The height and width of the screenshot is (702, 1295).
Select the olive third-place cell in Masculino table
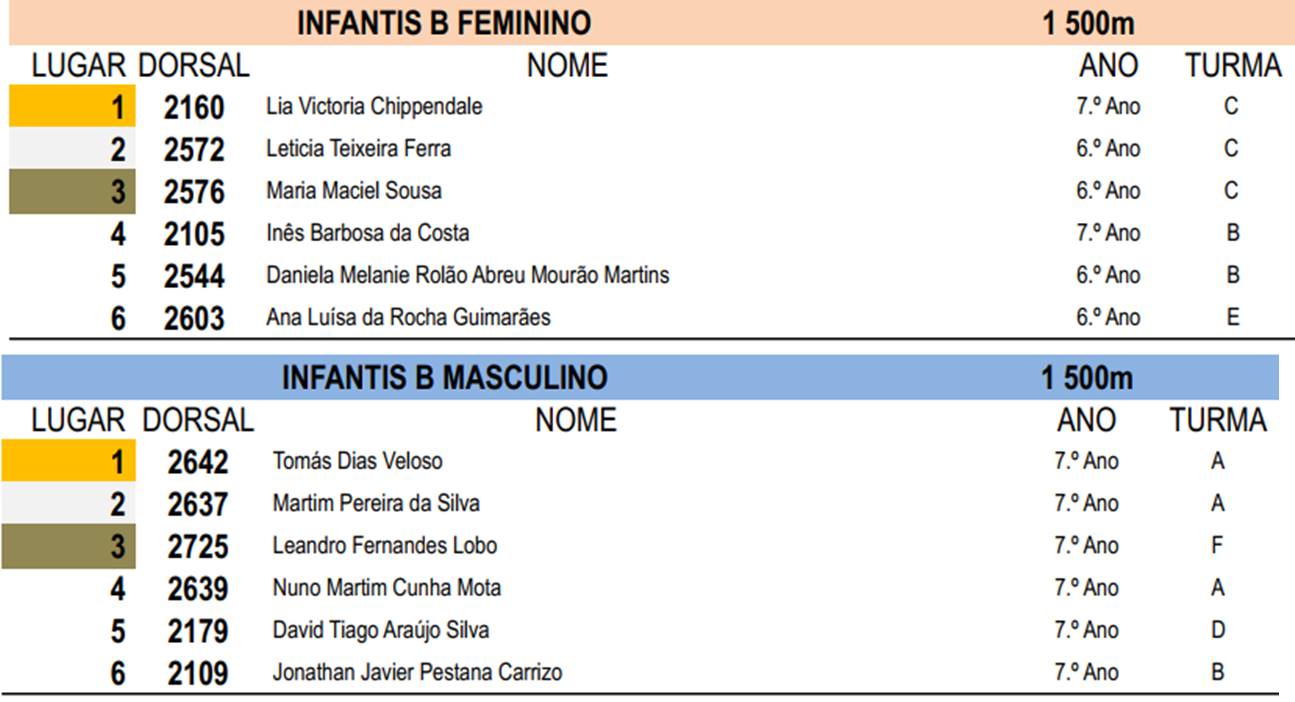tap(68, 547)
